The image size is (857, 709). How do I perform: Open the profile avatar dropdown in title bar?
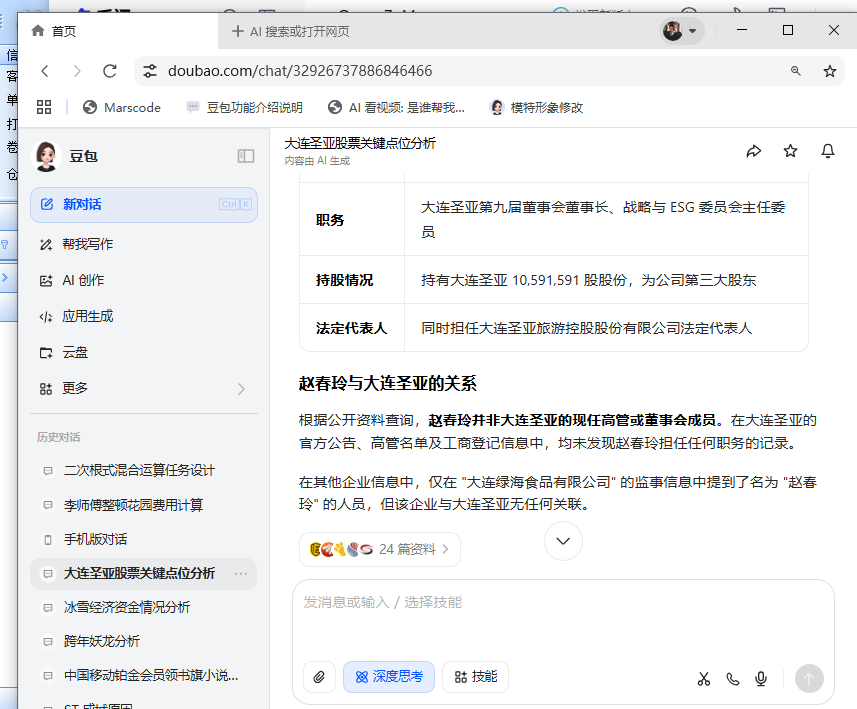pos(680,31)
